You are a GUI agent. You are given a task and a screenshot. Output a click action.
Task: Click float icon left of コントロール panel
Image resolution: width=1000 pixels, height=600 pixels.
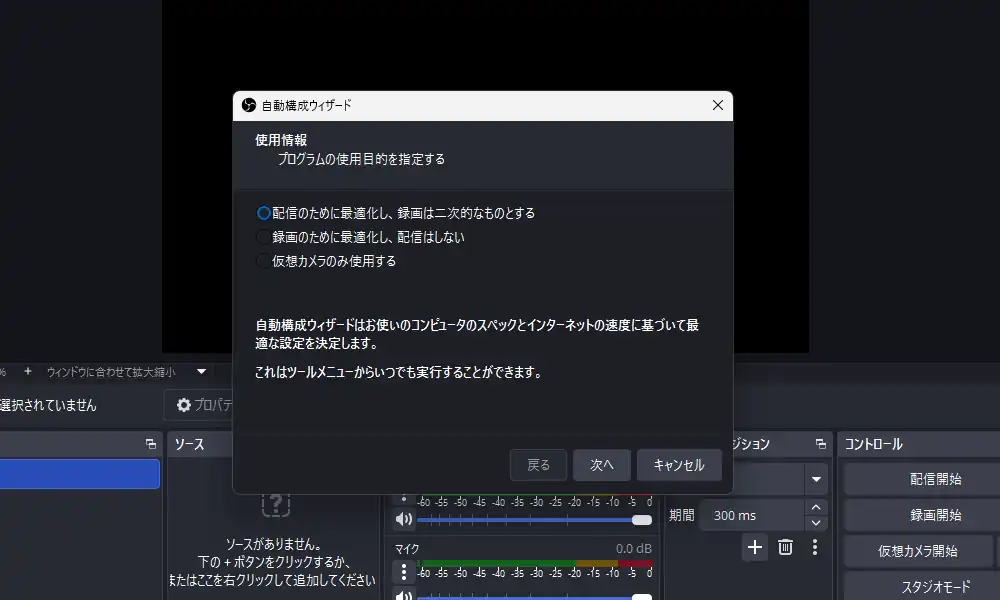point(820,444)
